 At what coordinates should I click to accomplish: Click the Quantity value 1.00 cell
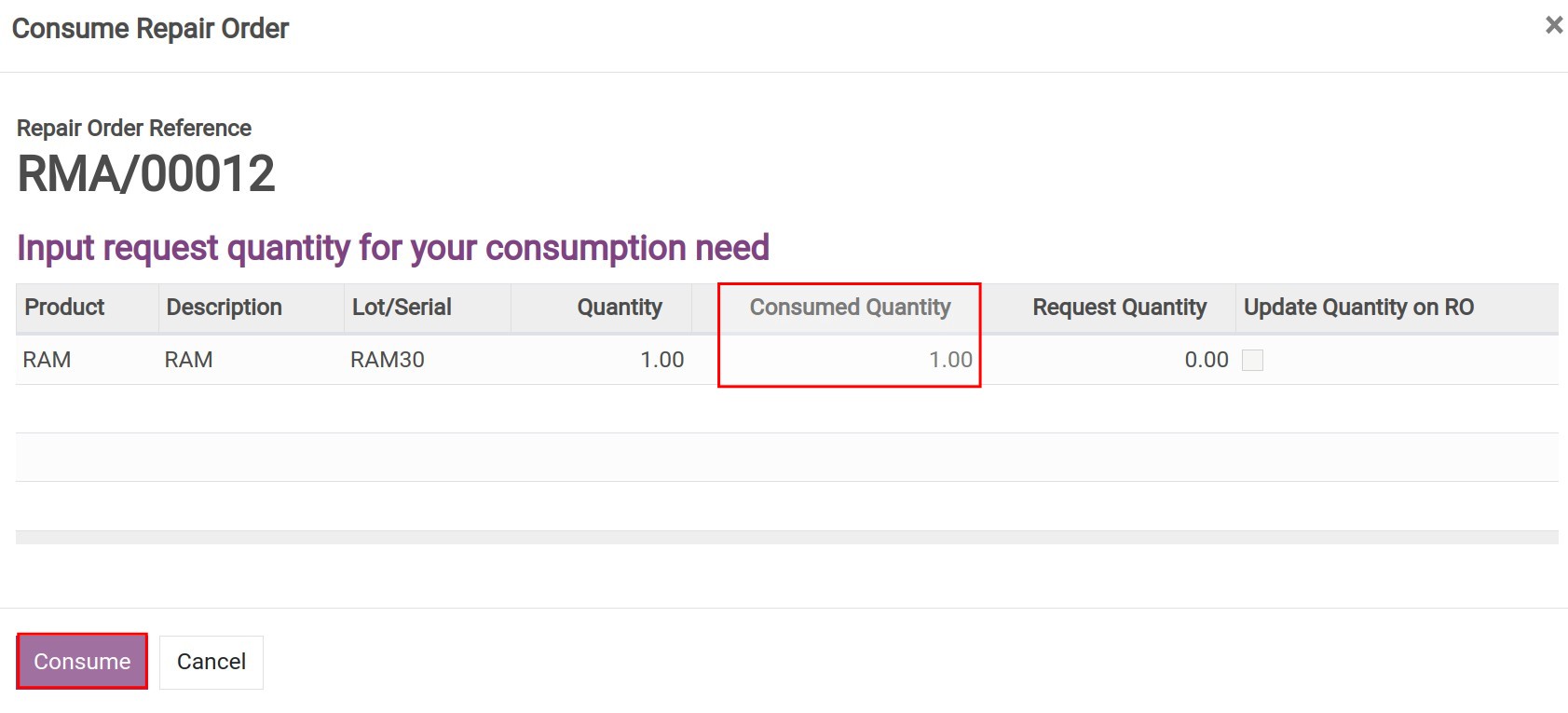click(x=661, y=360)
